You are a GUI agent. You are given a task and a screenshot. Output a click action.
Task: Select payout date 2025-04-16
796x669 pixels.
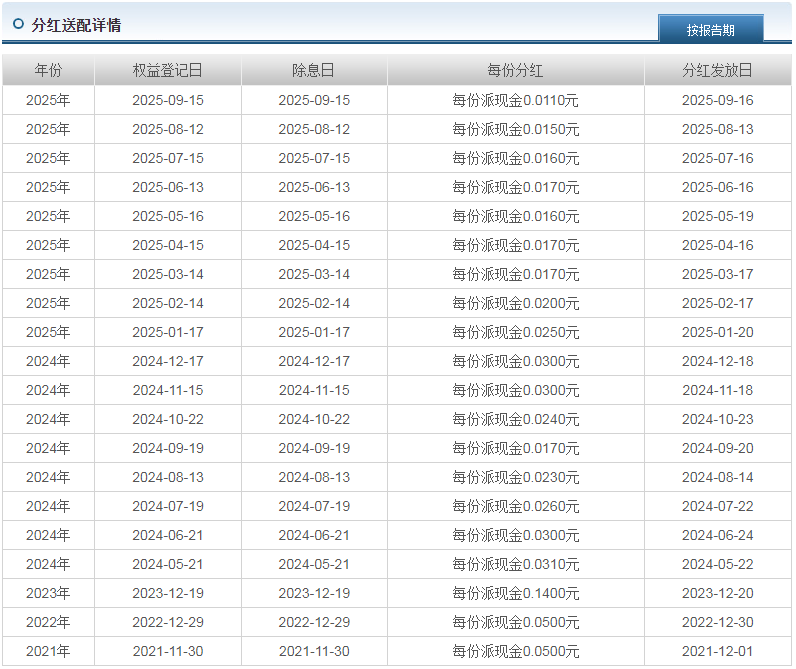717,245
